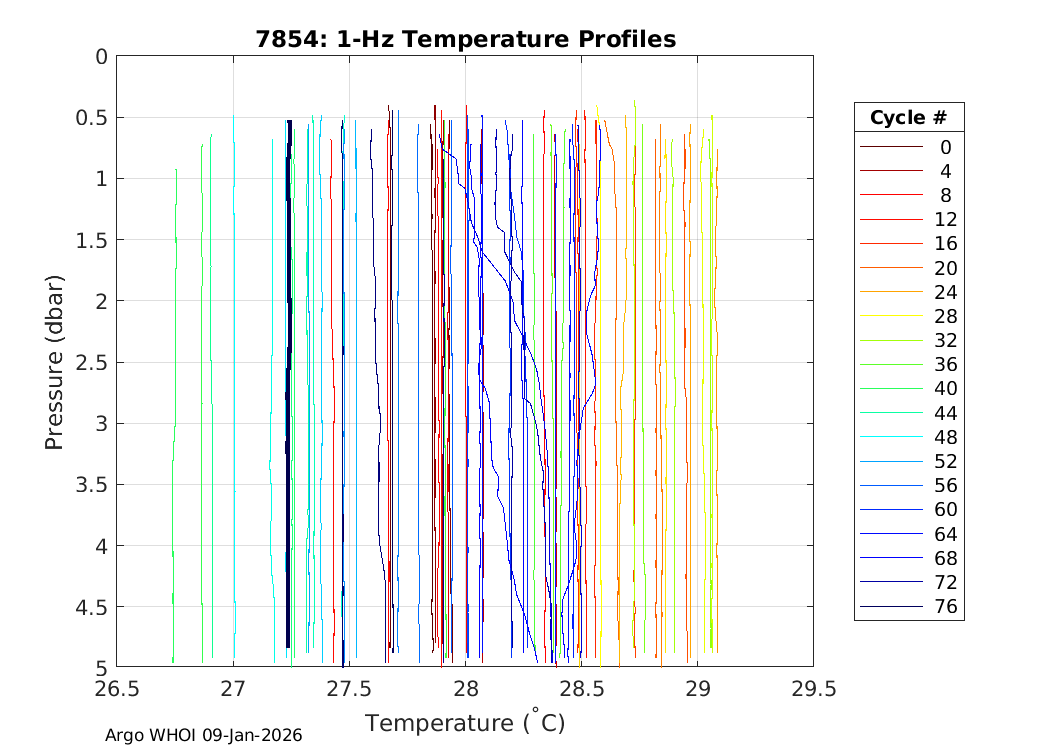Screen dimensions: 1050x750
Task: Click the 'Pressure (dbar)' y-axis label
Action: coord(55,362)
